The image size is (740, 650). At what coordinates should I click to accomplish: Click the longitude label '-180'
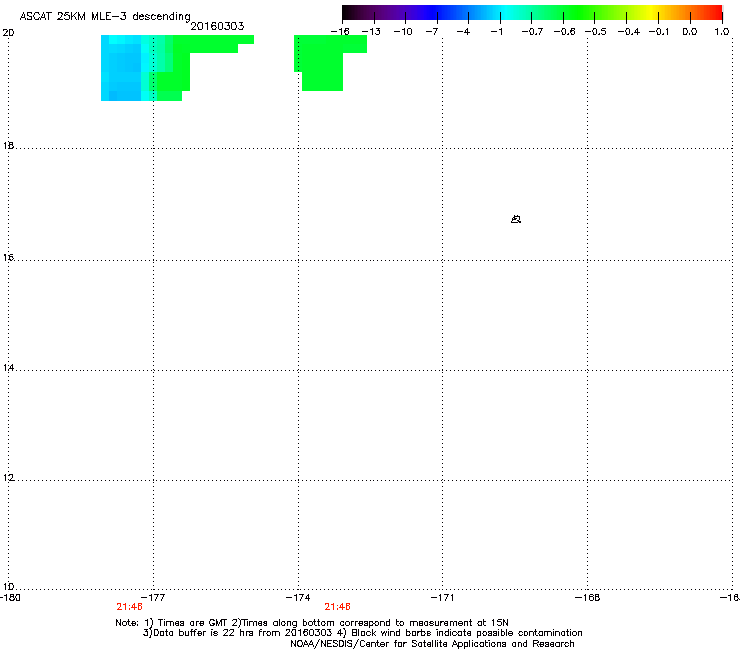click(x=10, y=598)
